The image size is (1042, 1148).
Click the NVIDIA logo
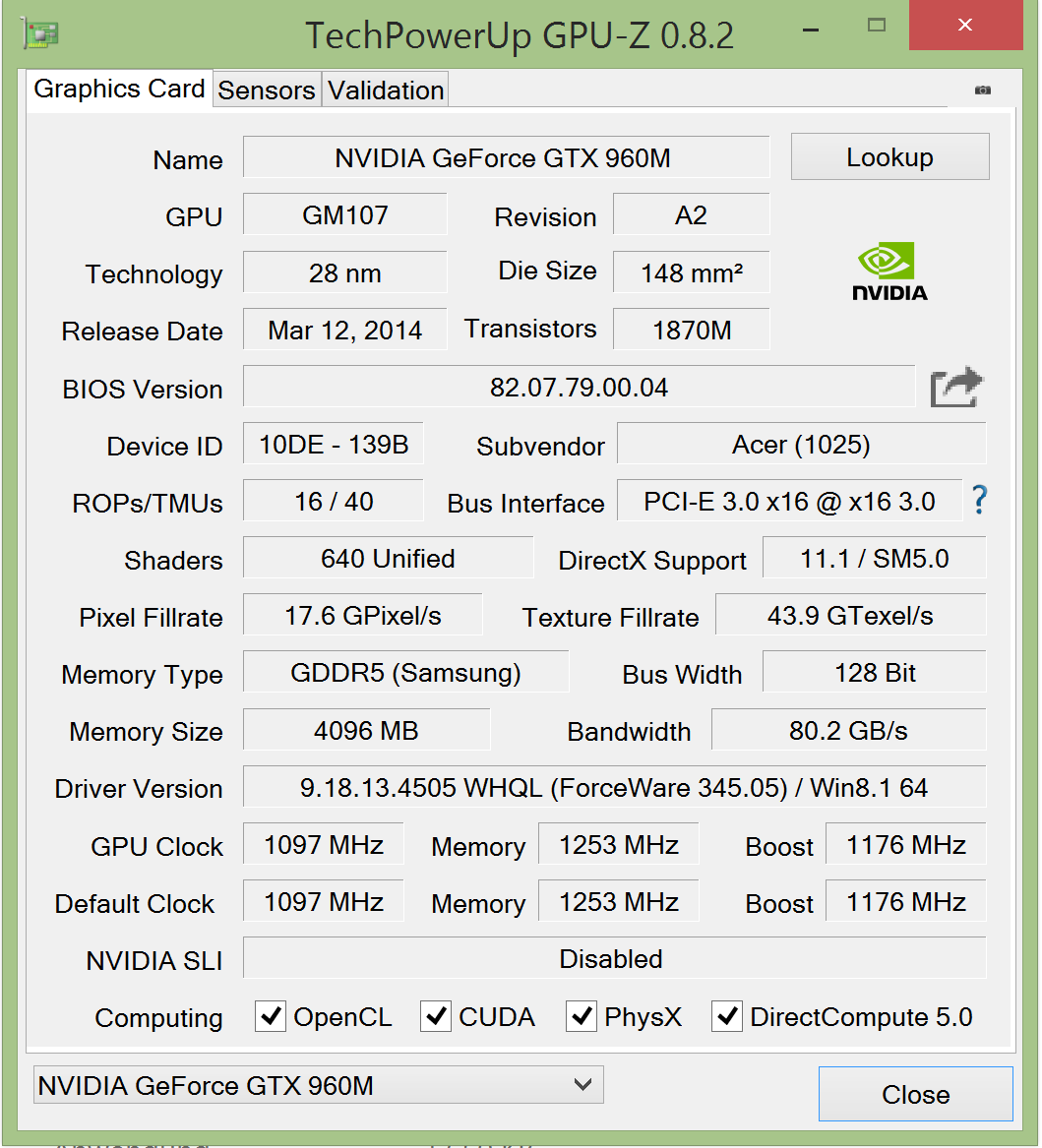[889, 272]
